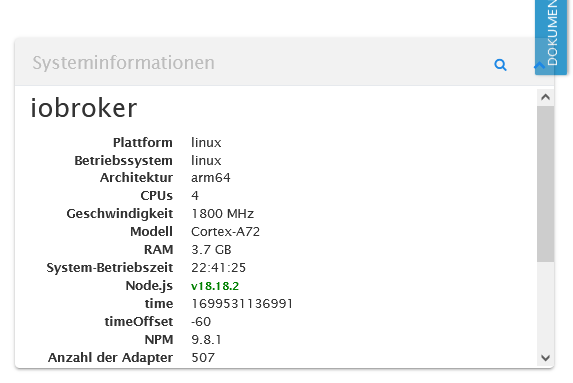
Task: Select the Cortex-A72 model value
Action: tap(225, 232)
